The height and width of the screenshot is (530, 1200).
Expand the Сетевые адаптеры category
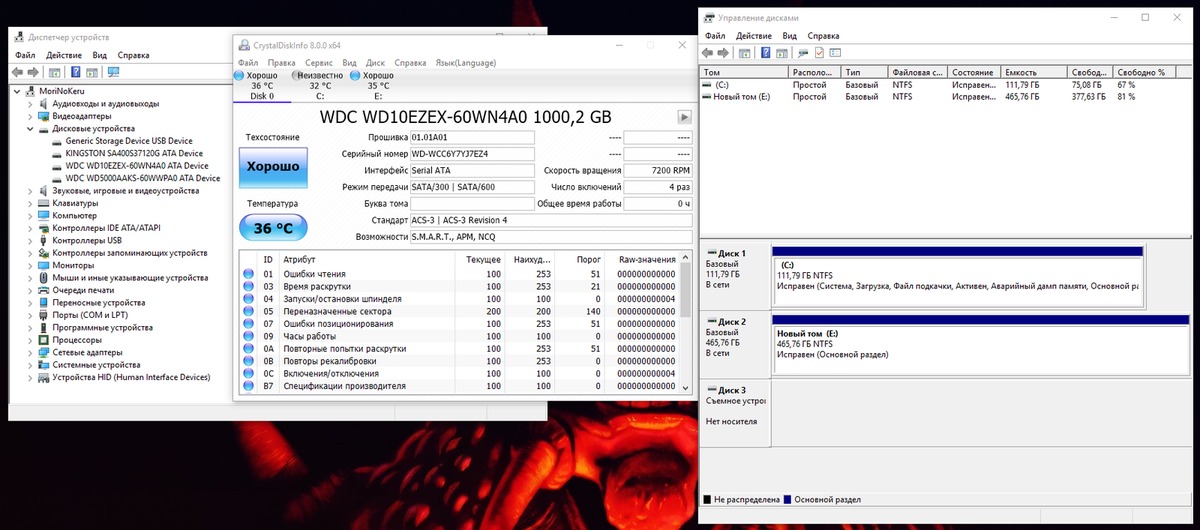pyautogui.click(x=30, y=353)
